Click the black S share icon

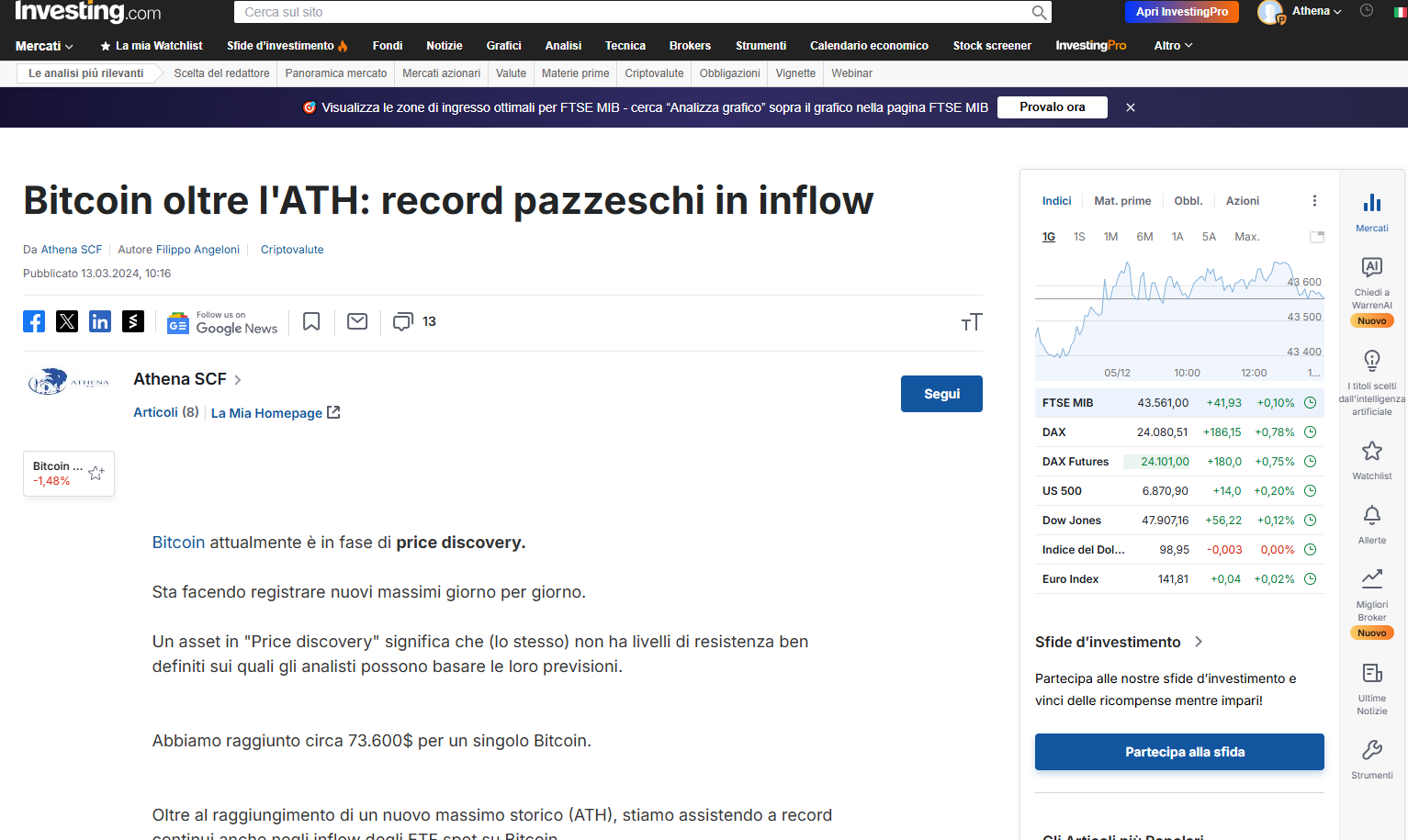[x=133, y=321]
